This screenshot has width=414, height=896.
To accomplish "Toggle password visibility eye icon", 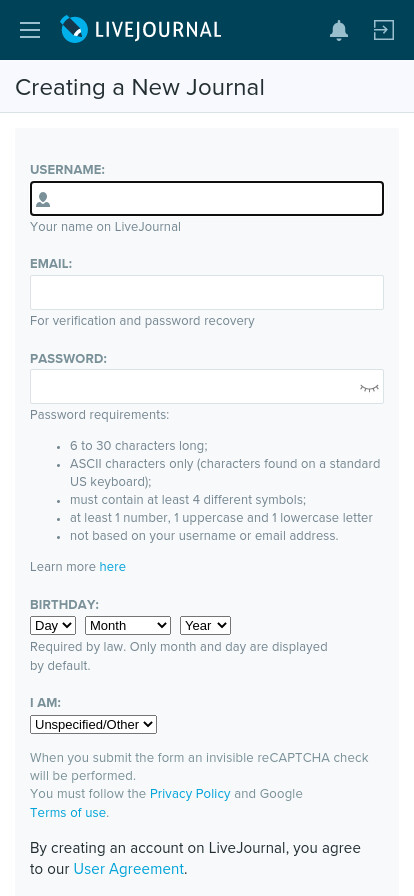I will click(x=369, y=387).
